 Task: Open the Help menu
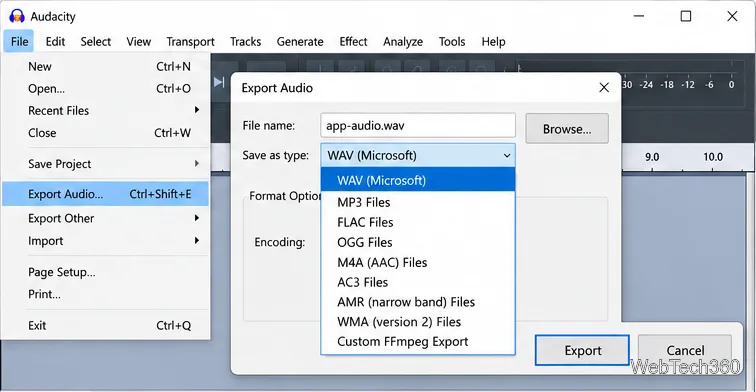click(493, 42)
